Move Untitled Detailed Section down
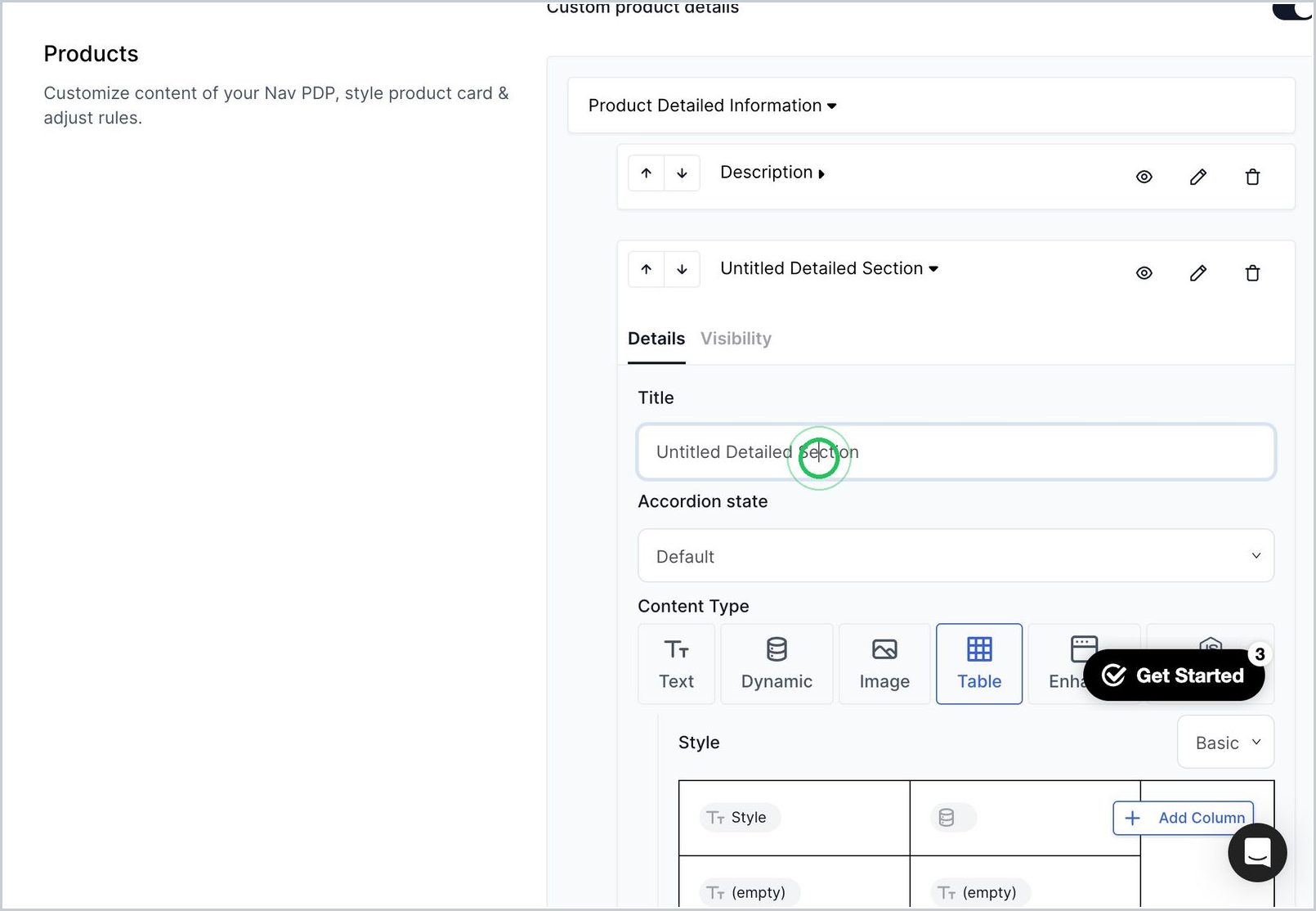Viewport: 1316px width, 911px height. tap(682, 269)
